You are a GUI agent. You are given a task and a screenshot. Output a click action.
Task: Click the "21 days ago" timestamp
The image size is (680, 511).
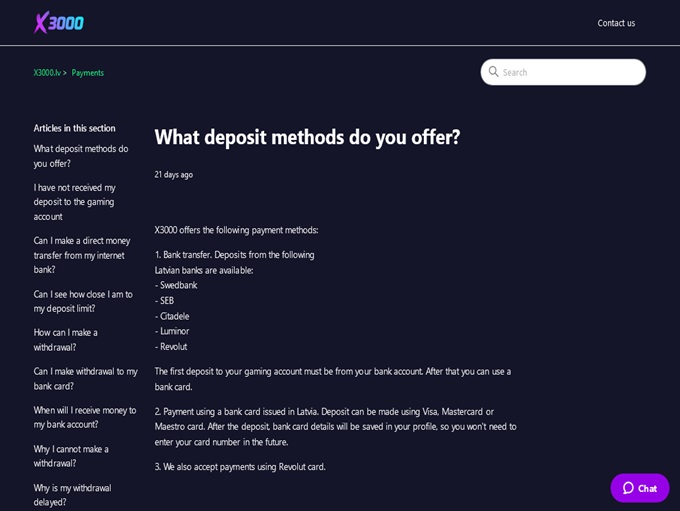(x=174, y=175)
